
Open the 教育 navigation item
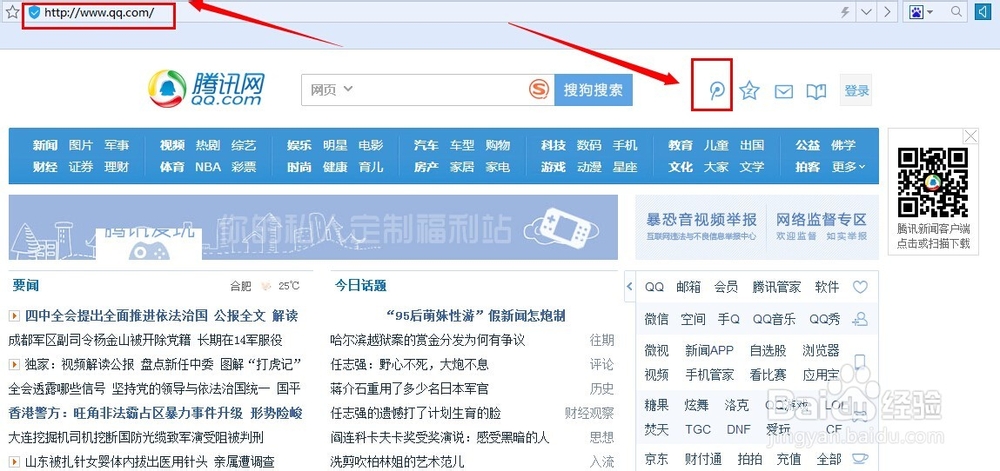click(x=680, y=145)
